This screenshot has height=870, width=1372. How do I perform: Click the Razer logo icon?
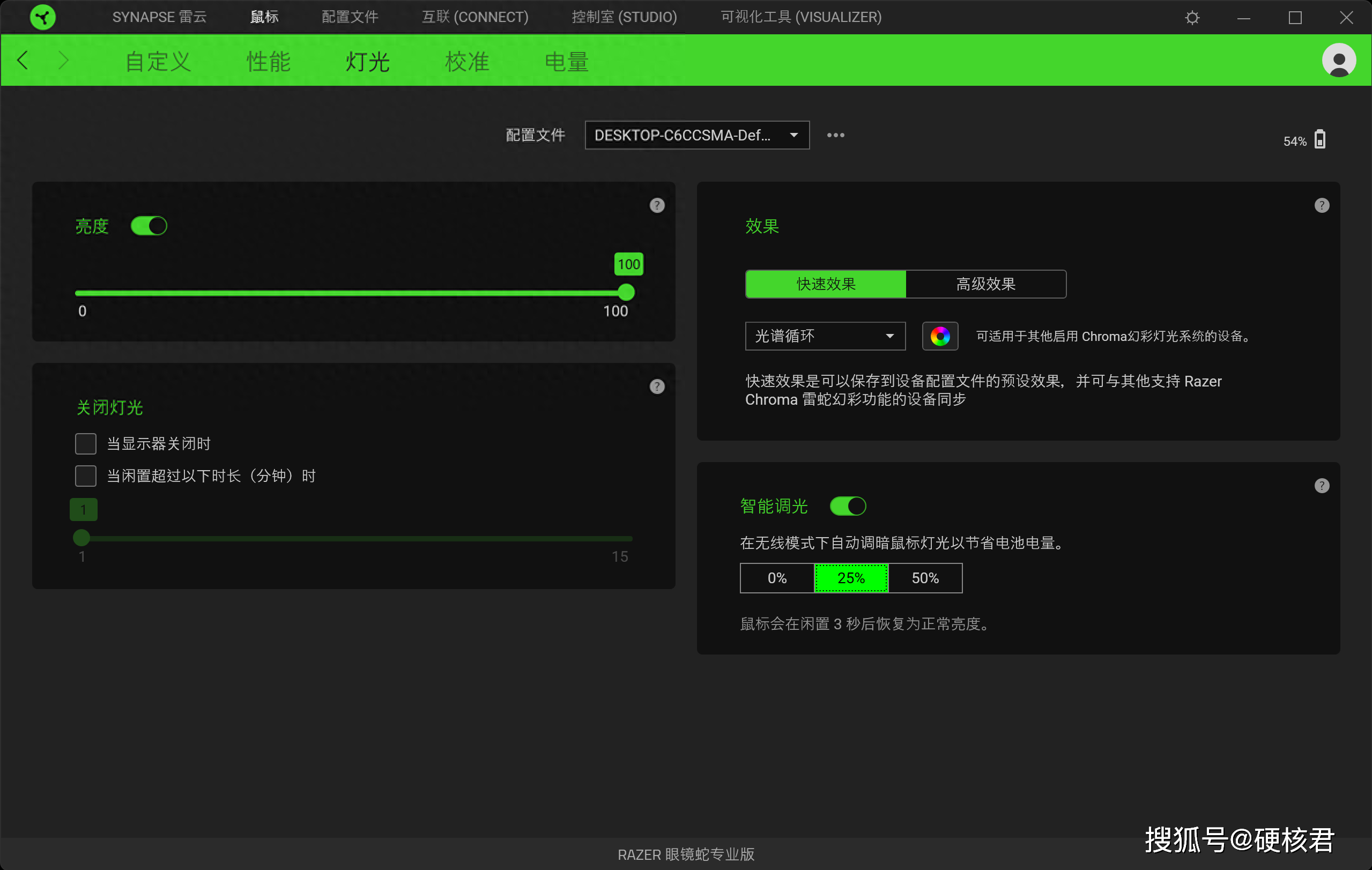(43, 17)
